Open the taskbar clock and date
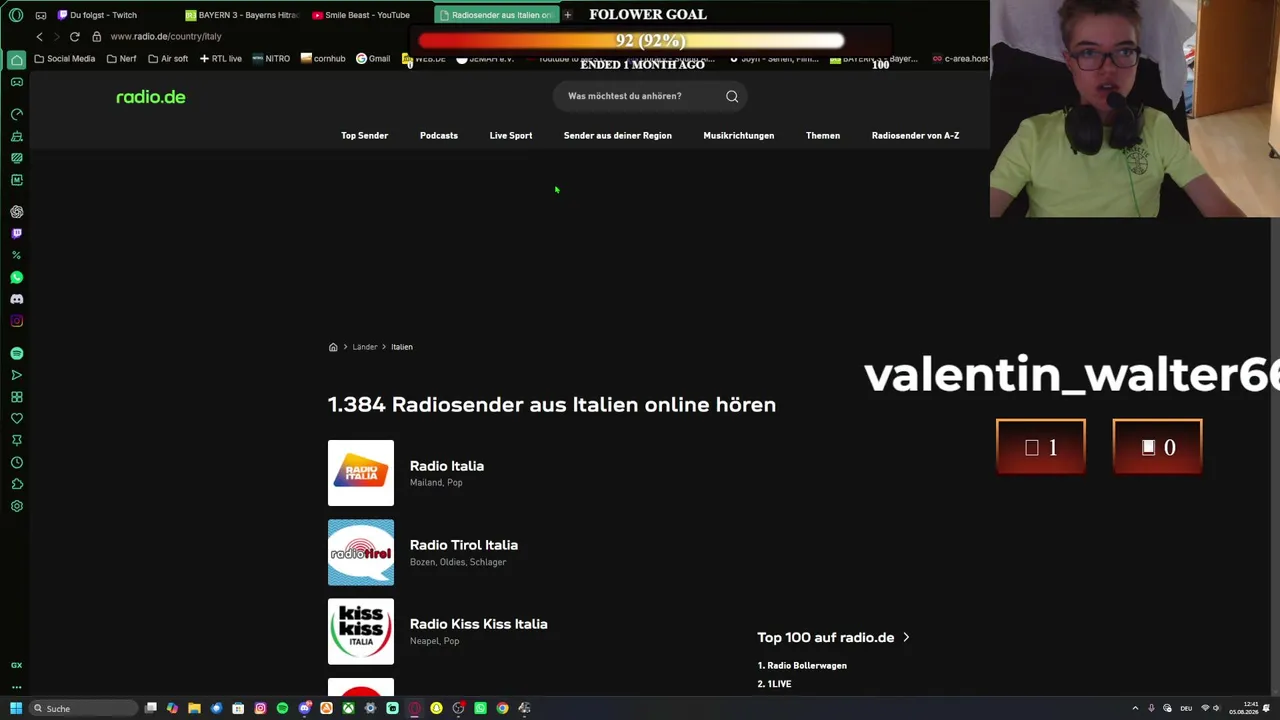The width and height of the screenshot is (1280, 720). tap(1244, 708)
